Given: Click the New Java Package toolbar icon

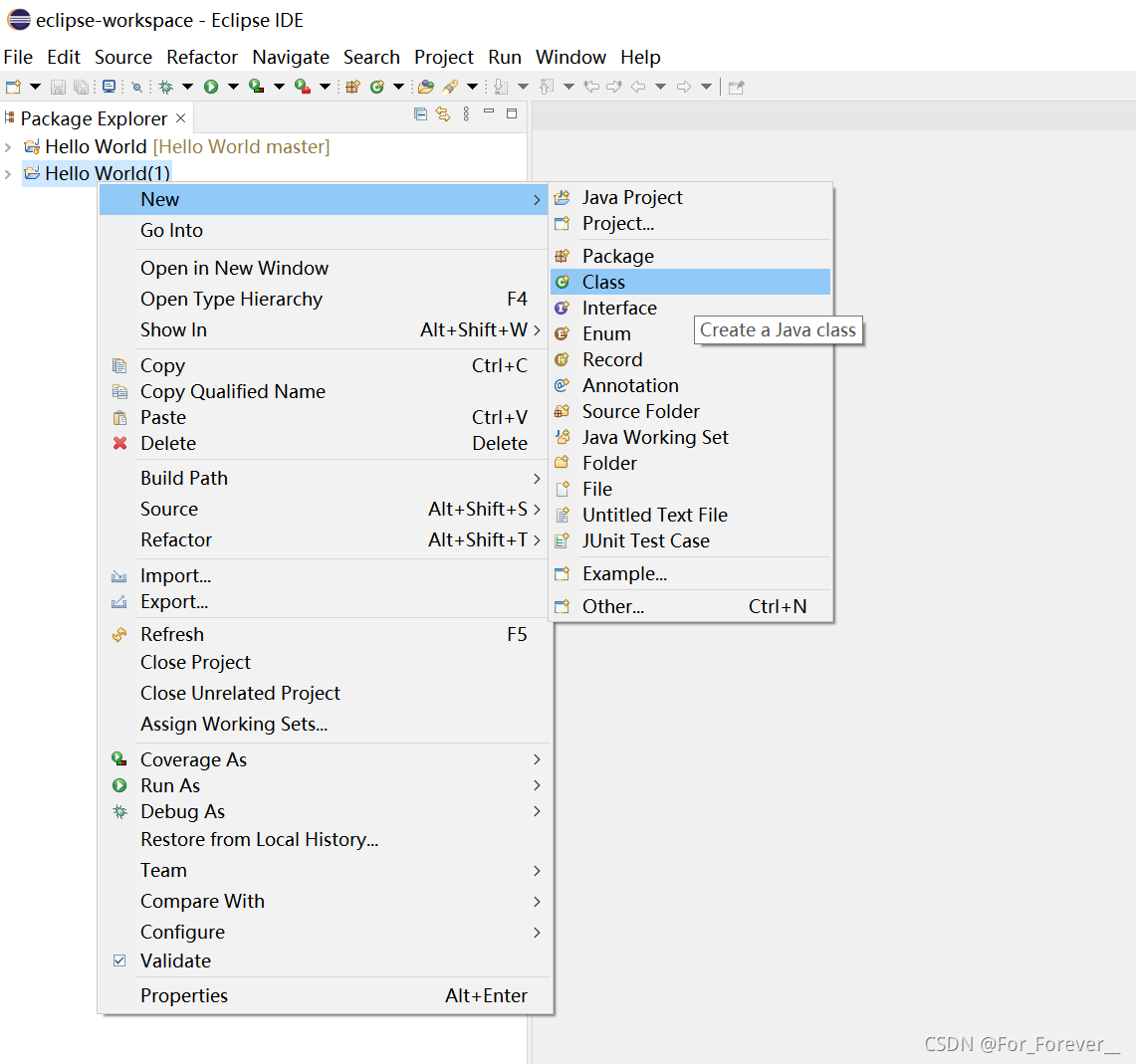Looking at the screenshot, I should pos(352,87).
